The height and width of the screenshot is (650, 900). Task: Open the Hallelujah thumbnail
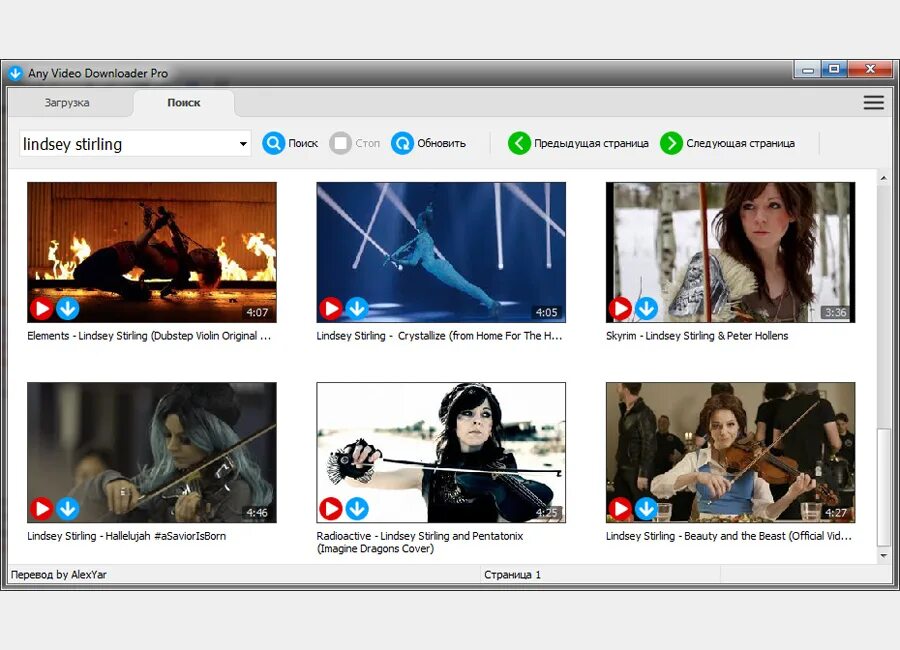(152, 452)
